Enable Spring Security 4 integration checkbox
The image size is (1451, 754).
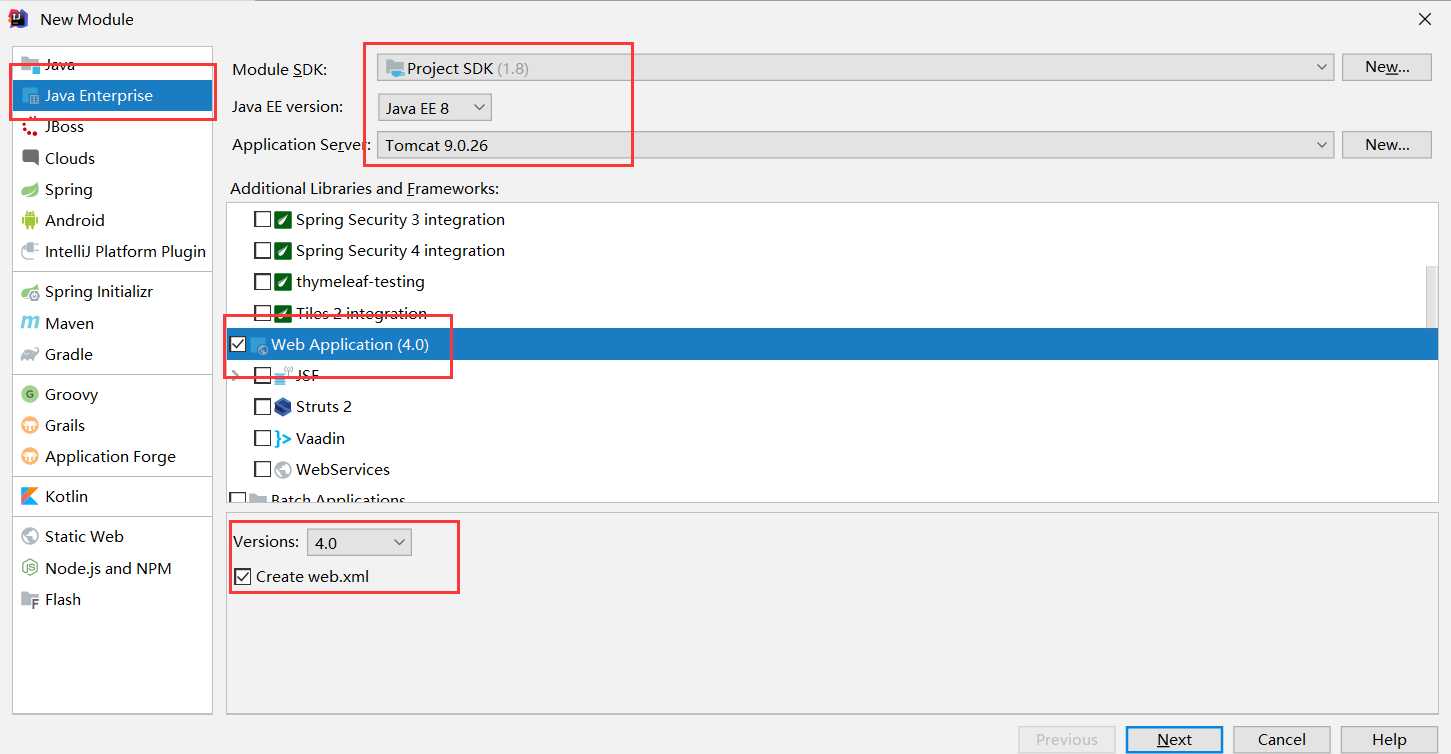click(262, 251)
